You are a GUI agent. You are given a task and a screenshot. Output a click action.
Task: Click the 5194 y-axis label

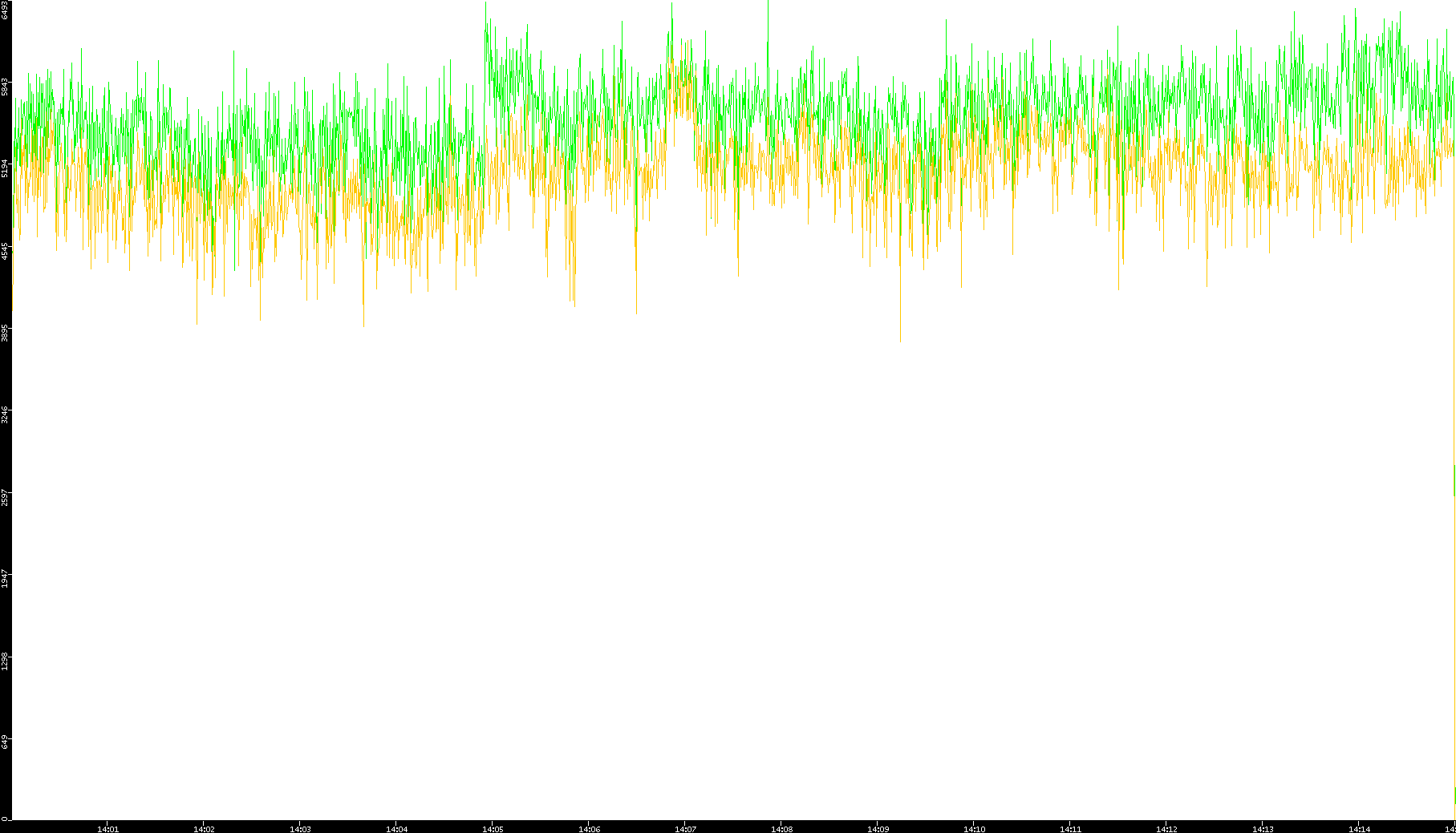click(5, 168)
